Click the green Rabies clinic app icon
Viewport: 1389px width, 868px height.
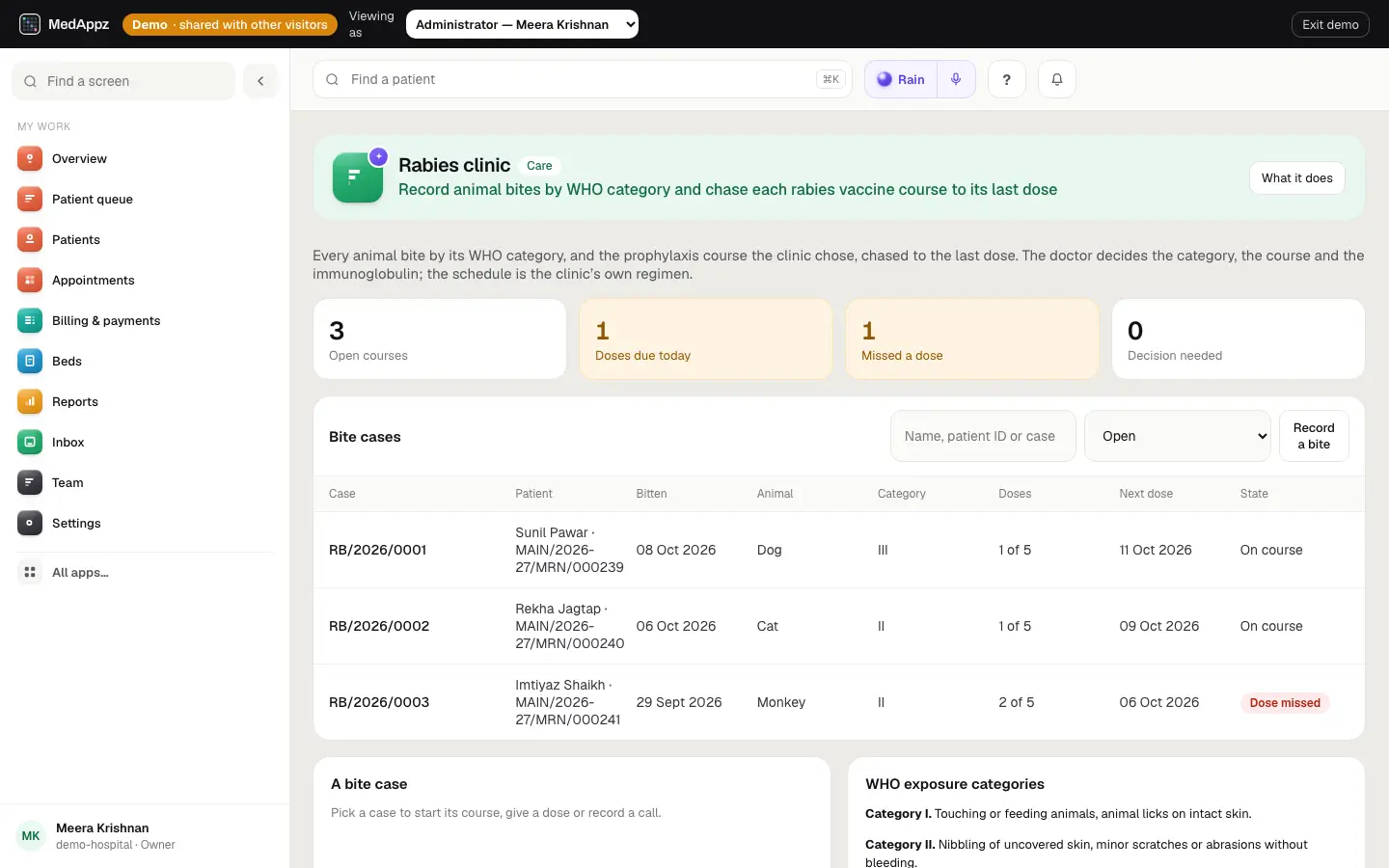[358, 177]
